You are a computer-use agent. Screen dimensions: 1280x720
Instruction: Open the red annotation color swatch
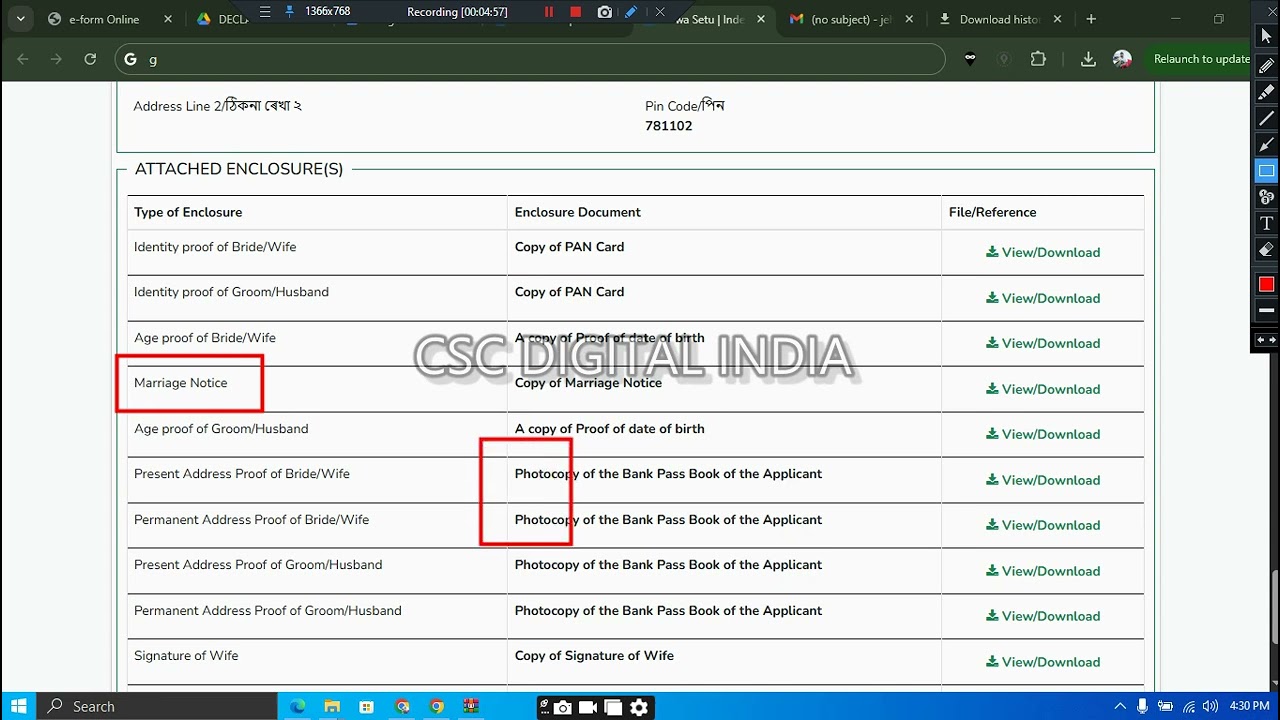click(x=1266, y=284)
